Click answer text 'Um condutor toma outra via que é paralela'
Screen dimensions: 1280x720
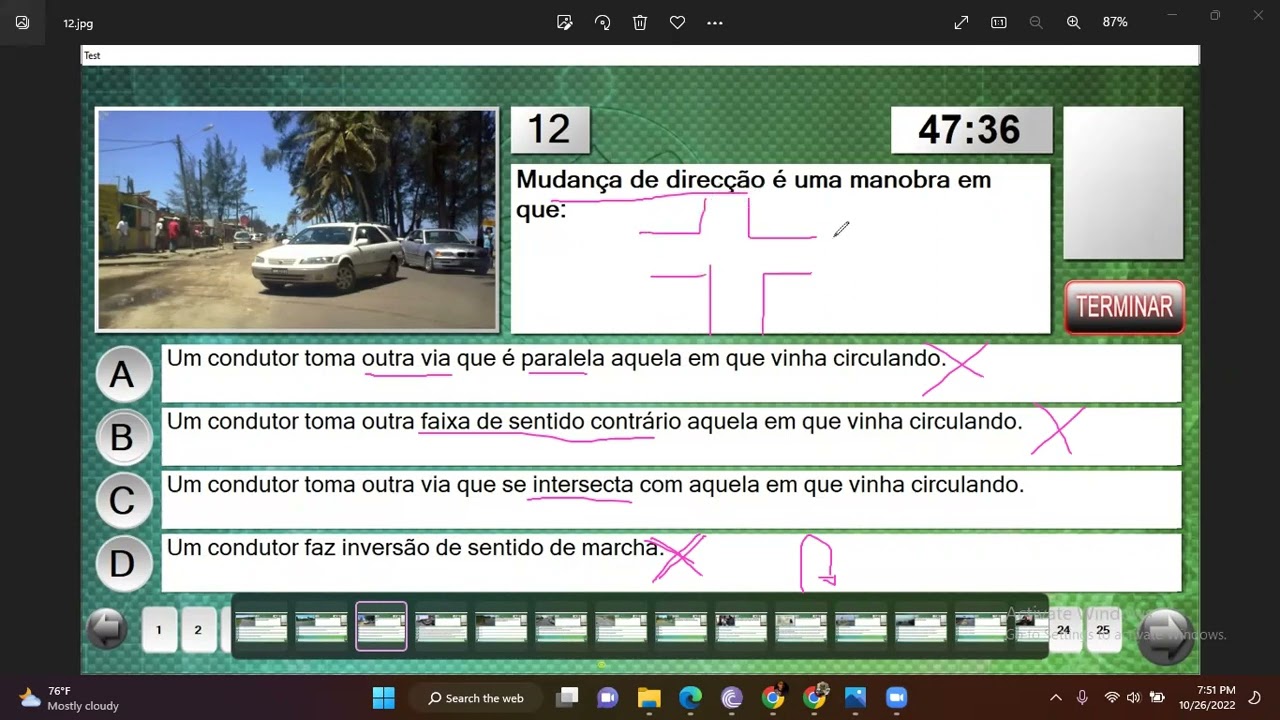click(x=386, y=358)
